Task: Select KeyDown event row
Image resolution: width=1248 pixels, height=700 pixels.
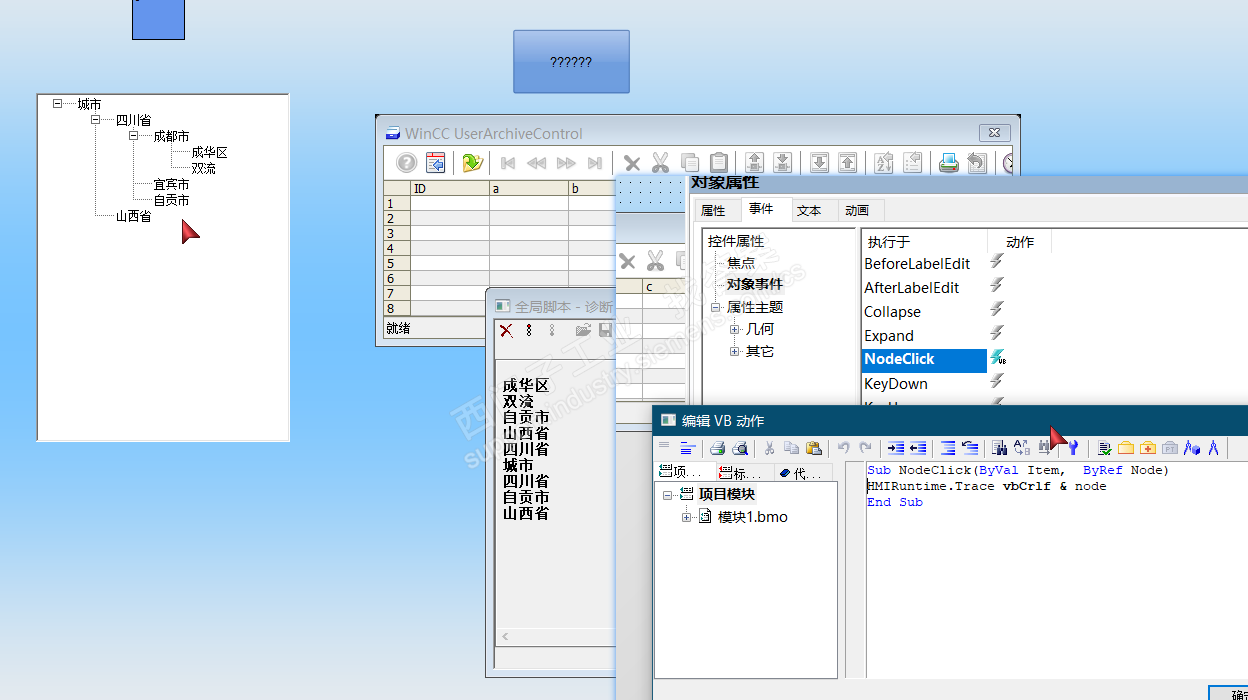Action: [896, 384]
